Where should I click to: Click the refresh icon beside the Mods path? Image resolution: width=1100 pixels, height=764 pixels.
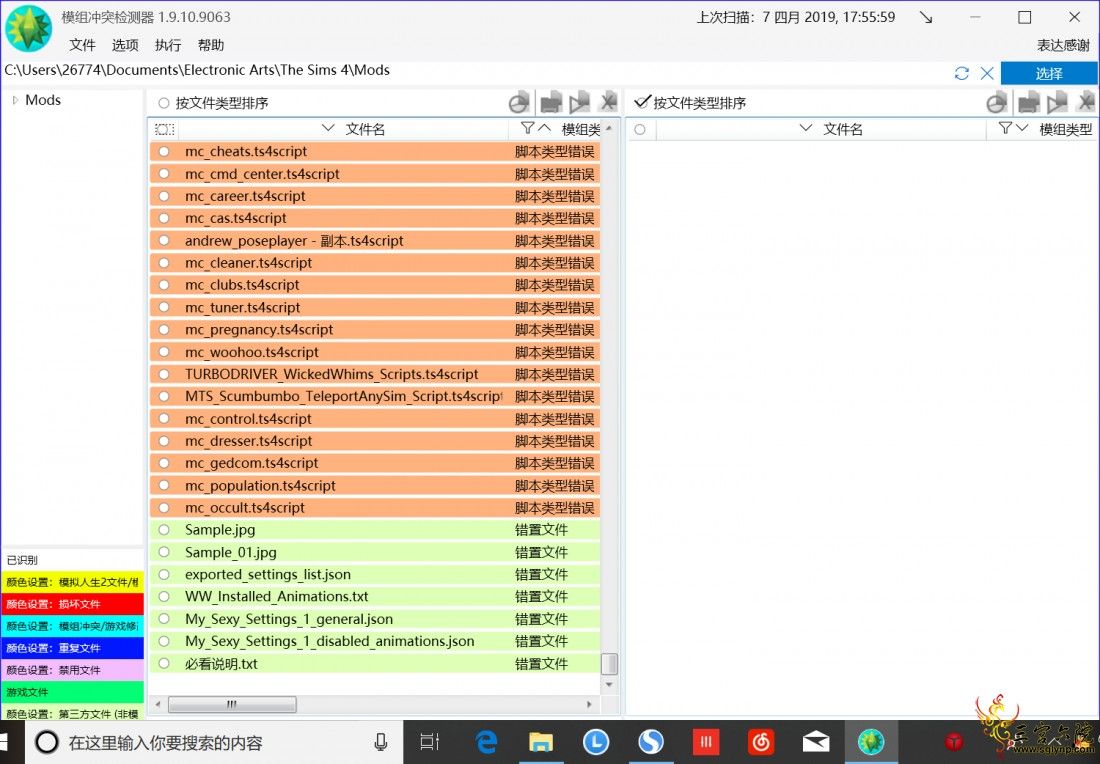click(962, 73)
